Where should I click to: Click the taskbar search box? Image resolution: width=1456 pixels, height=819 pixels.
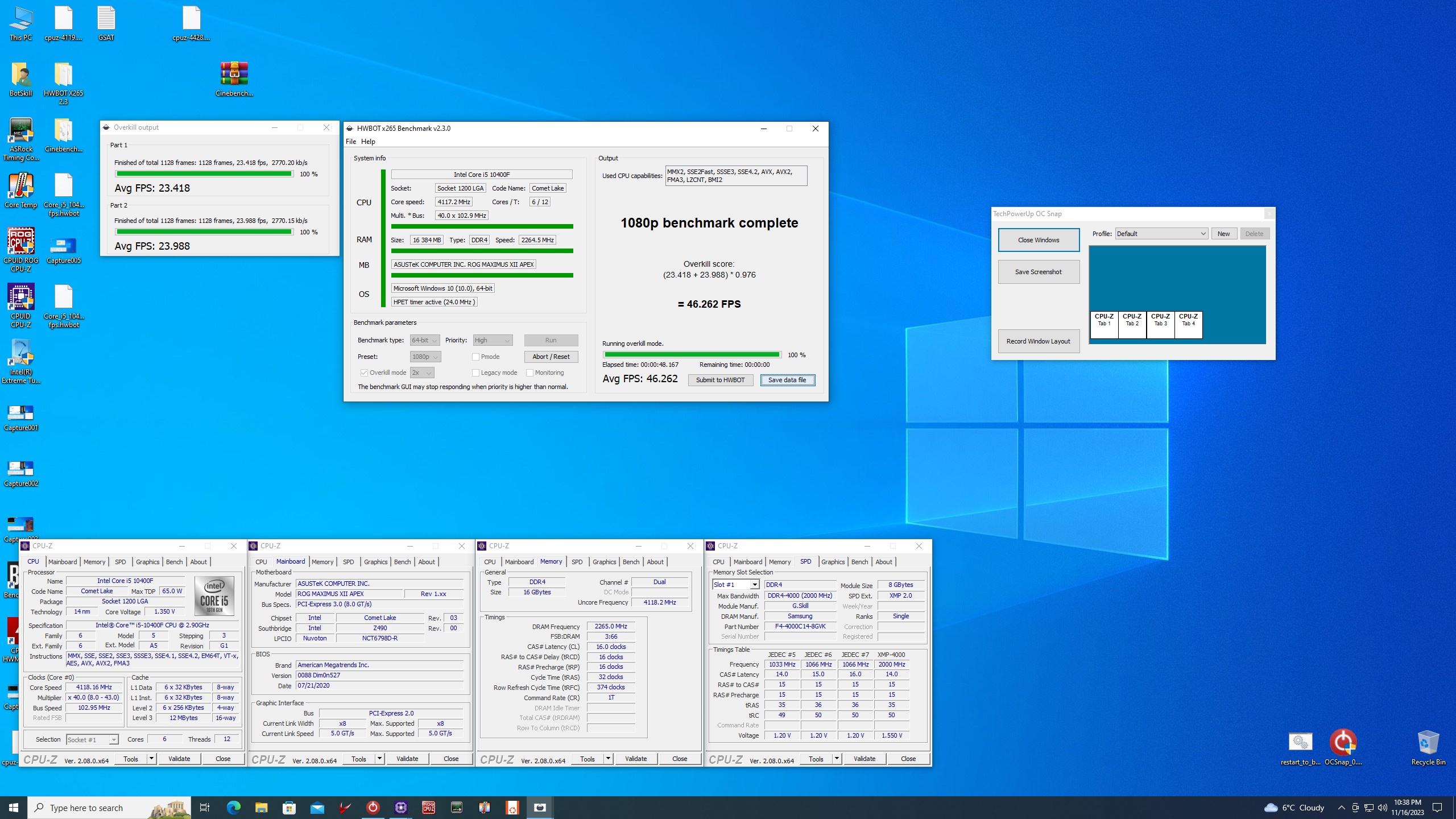(109, 808)
